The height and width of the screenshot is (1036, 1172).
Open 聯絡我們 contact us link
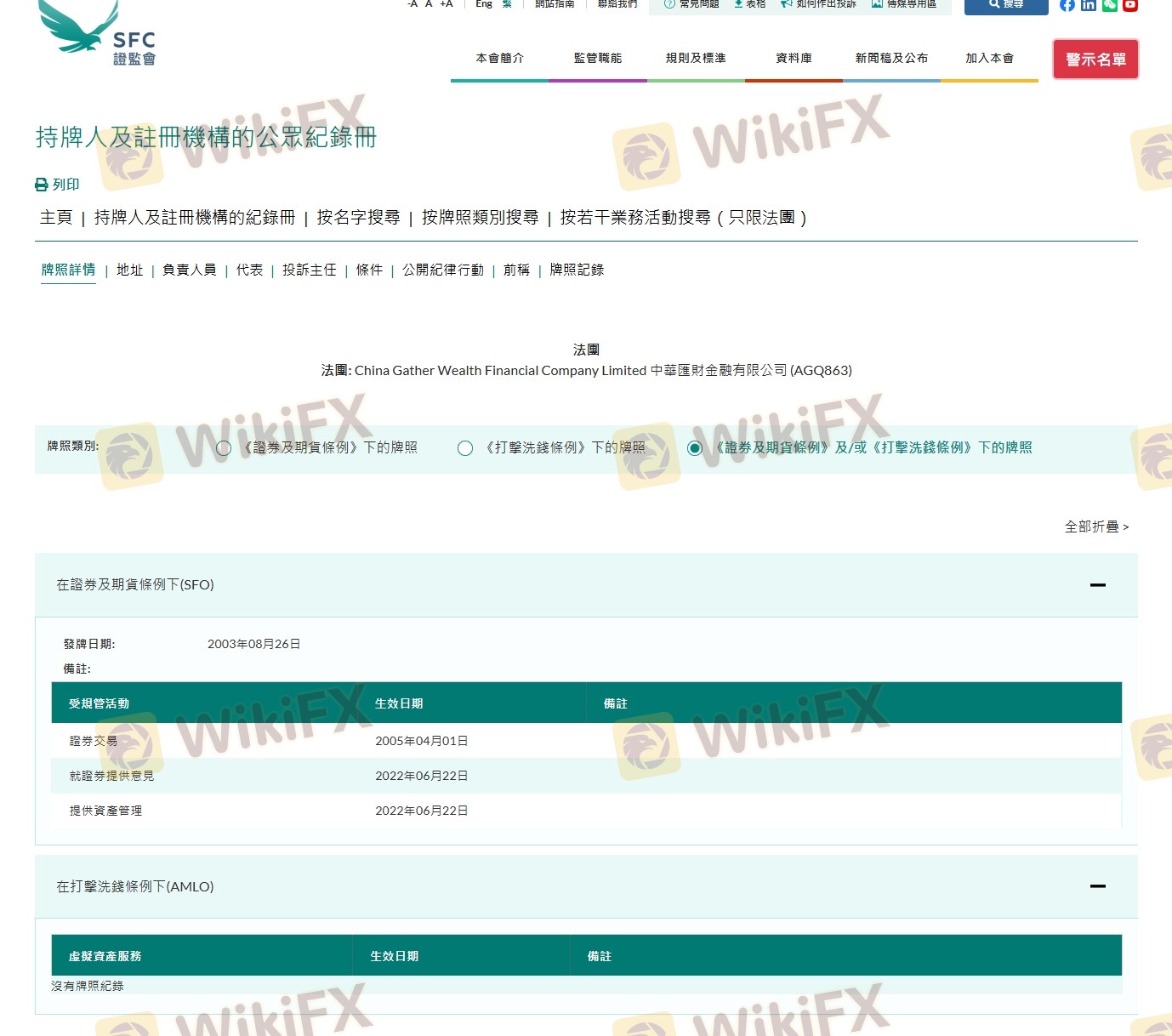point(617,4)
